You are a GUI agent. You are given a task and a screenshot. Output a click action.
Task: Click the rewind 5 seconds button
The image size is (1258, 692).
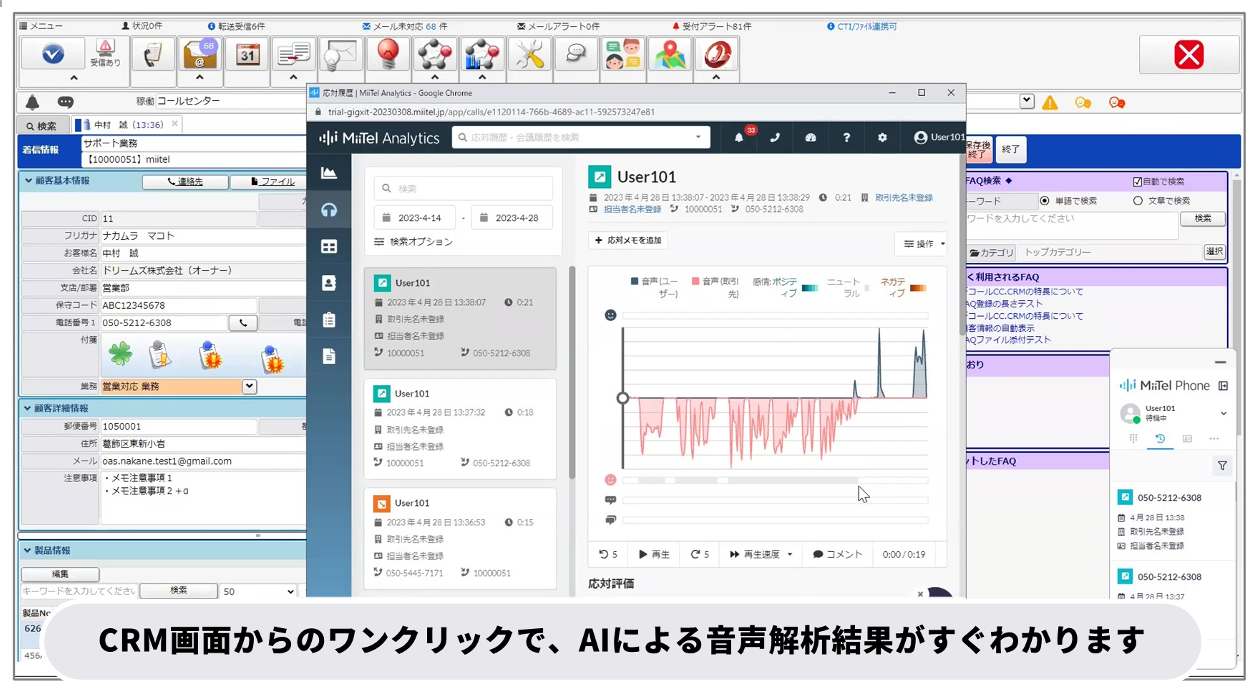click(x=608, y=554)
